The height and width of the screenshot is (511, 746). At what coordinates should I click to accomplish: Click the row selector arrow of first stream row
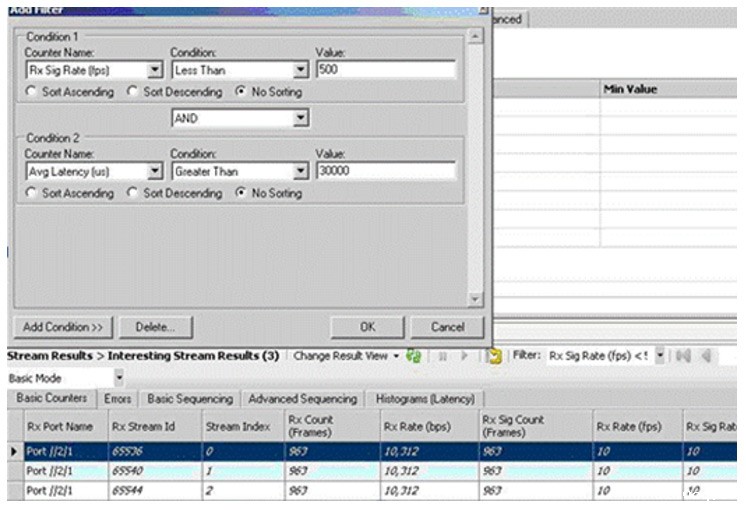click(x=14, y=452)
